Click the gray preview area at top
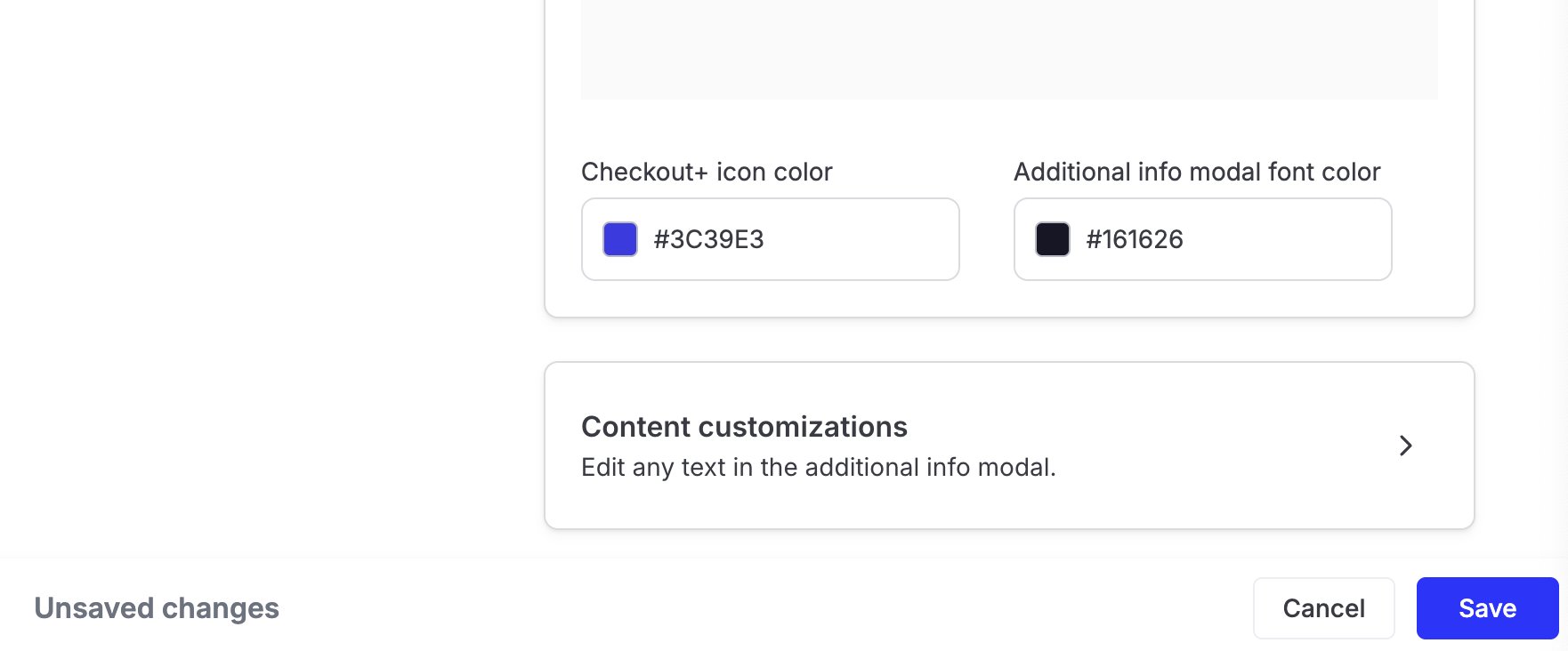The width and height of the screenshot is (1568, 651). 1009,49
